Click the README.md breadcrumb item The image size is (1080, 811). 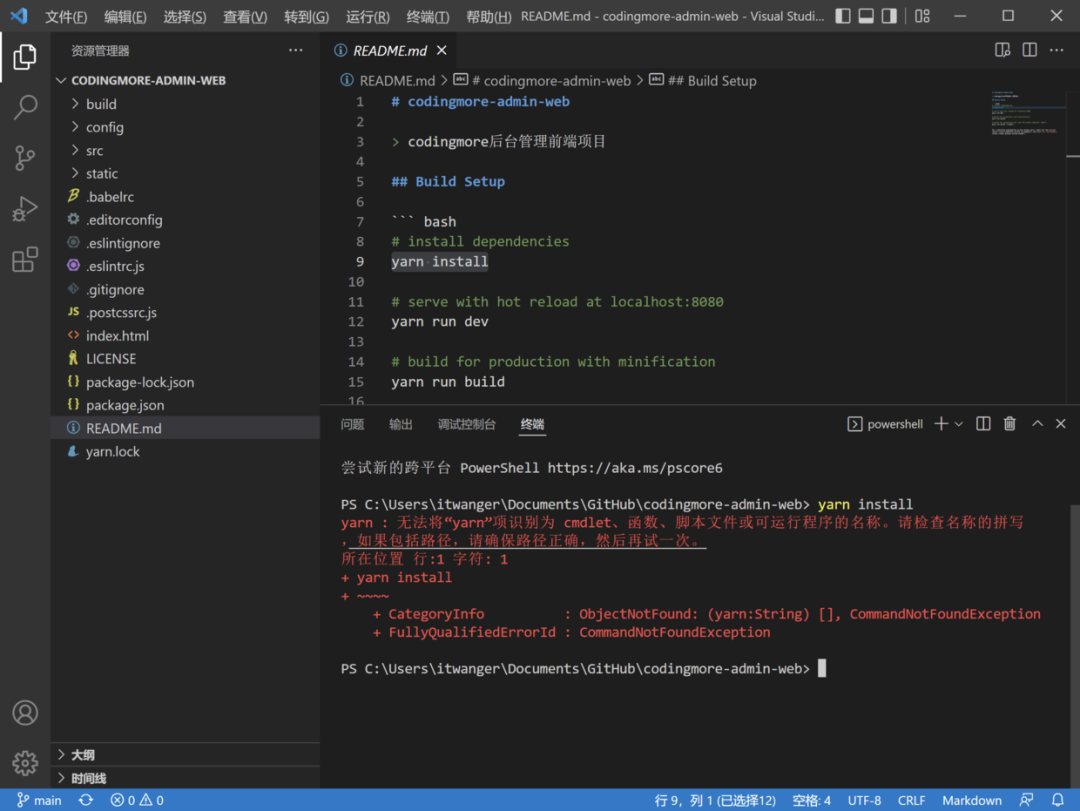click(x=388, y=81)
